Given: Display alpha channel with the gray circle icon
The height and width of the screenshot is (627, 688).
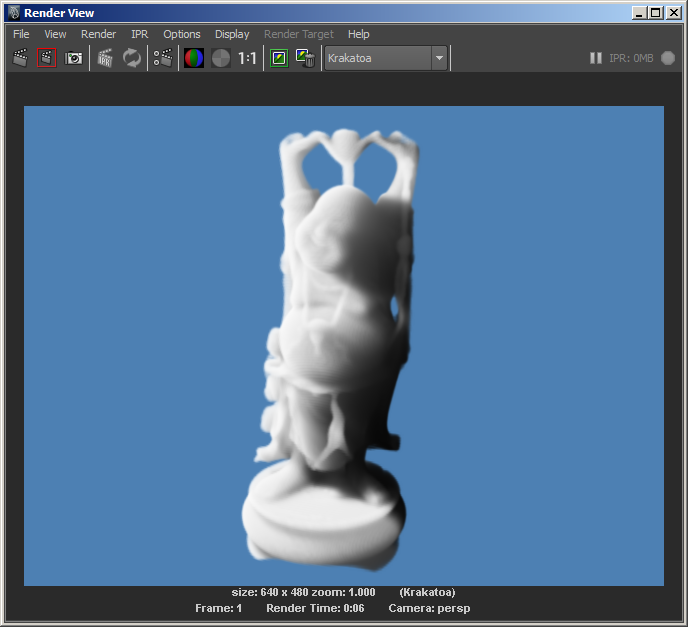Looking at the screenshot, I should coord(221,58).
